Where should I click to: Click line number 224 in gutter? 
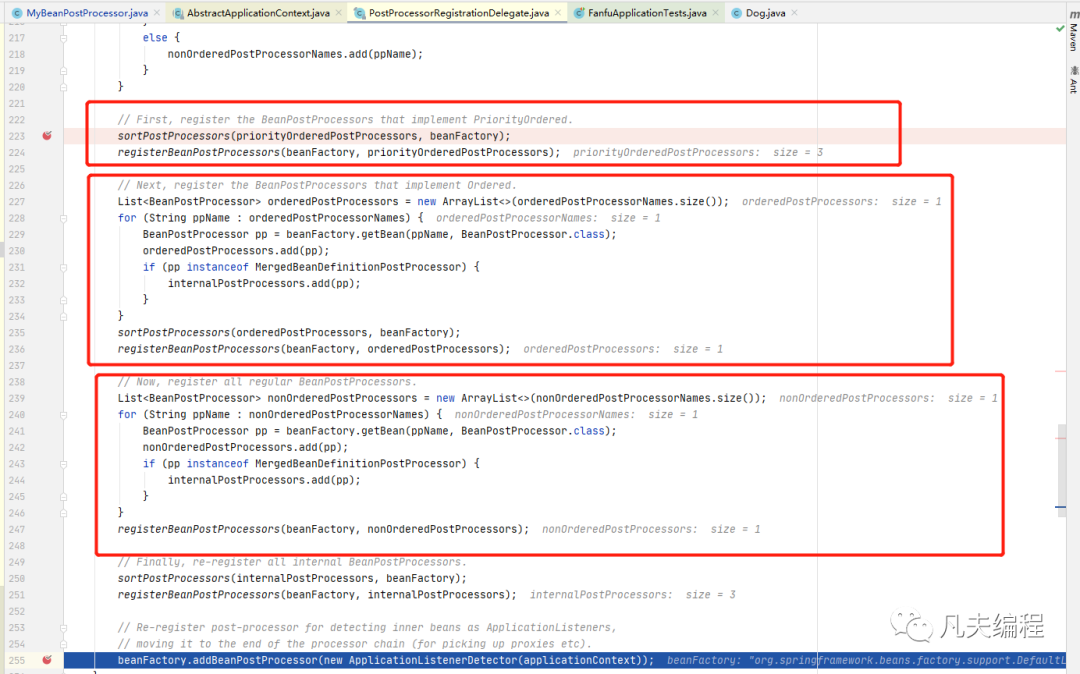tap(17, 153)
